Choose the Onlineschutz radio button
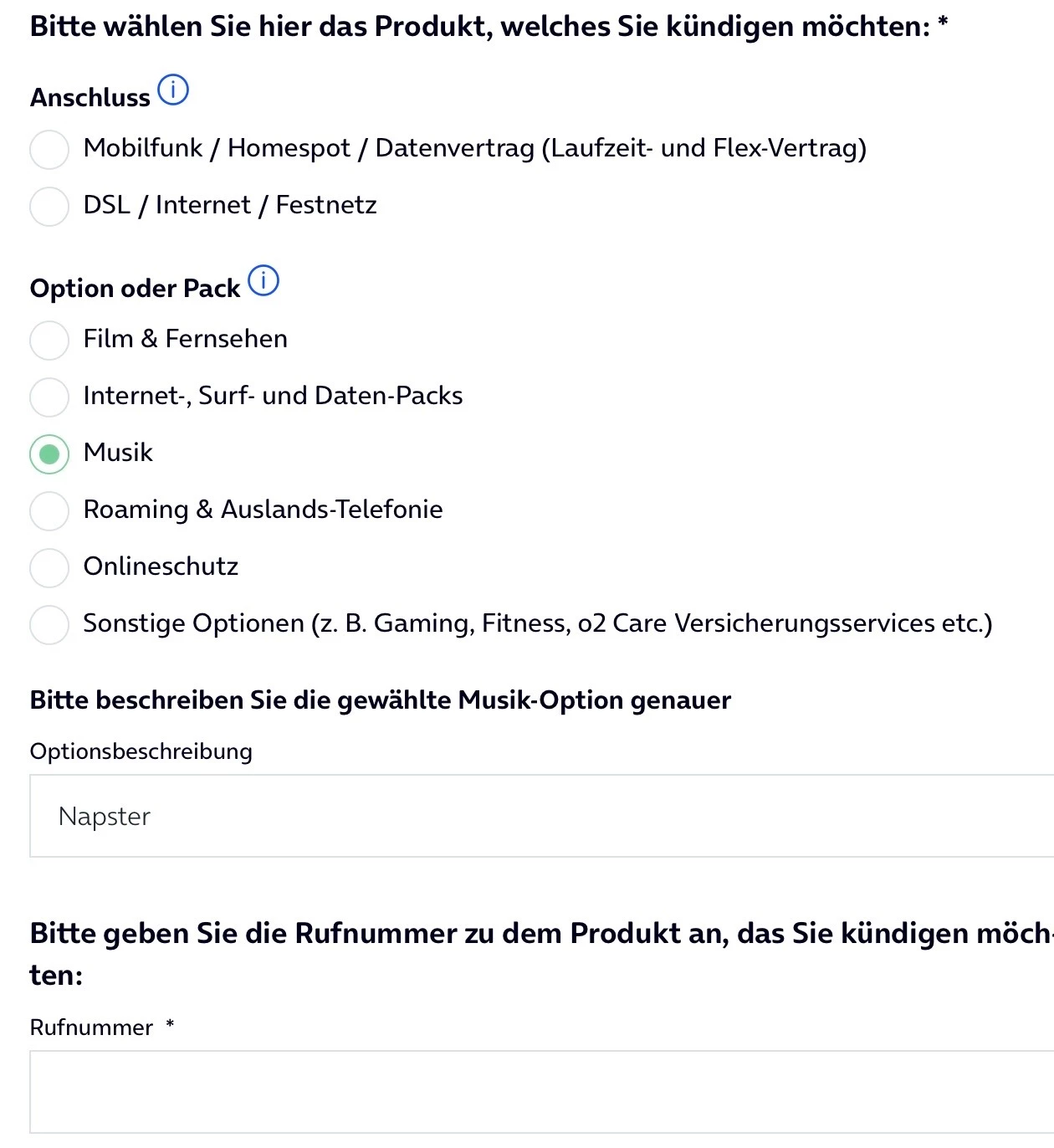Screen dimensions: 1054x1148 (49, 568)
